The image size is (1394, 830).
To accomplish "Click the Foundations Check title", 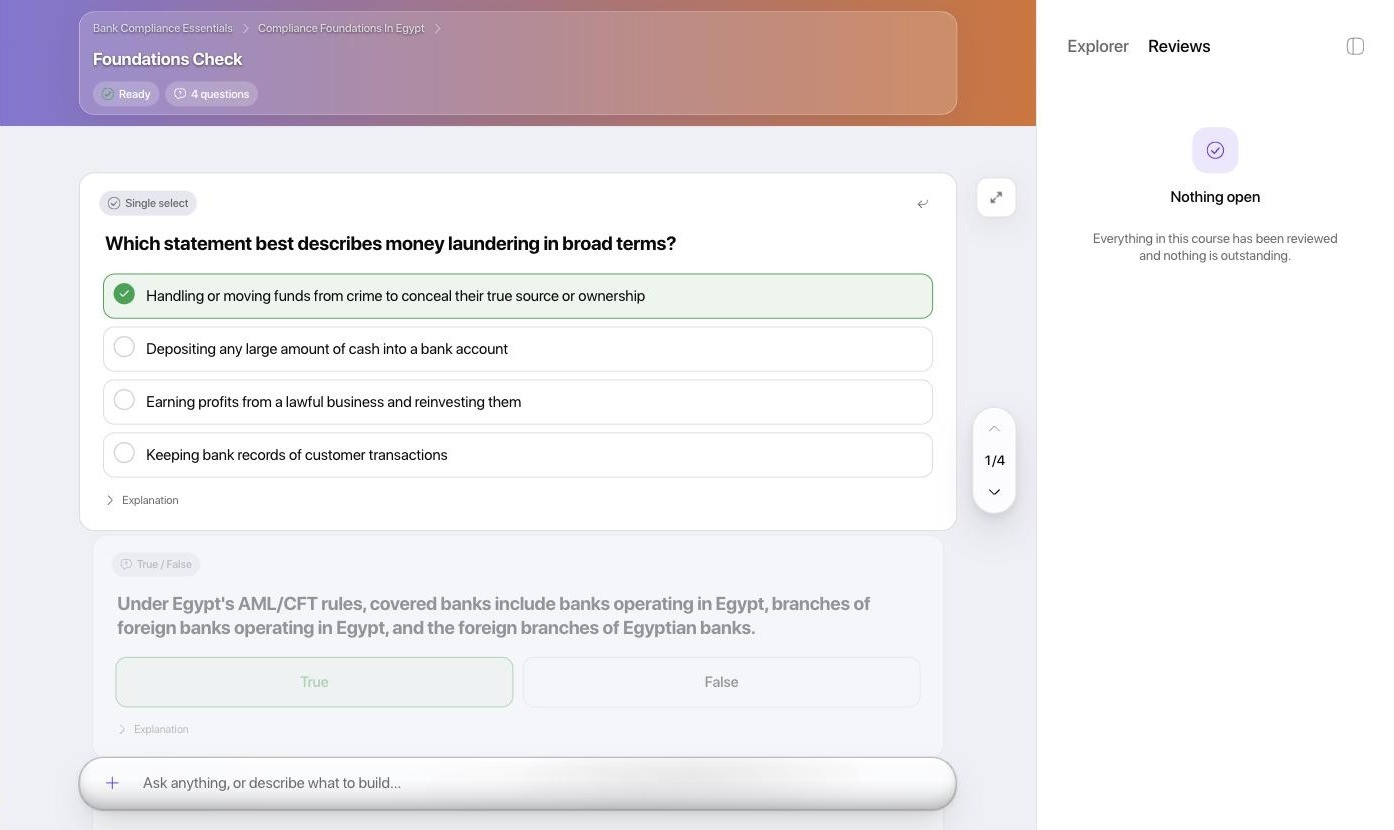I will click(x=168, y=59).
